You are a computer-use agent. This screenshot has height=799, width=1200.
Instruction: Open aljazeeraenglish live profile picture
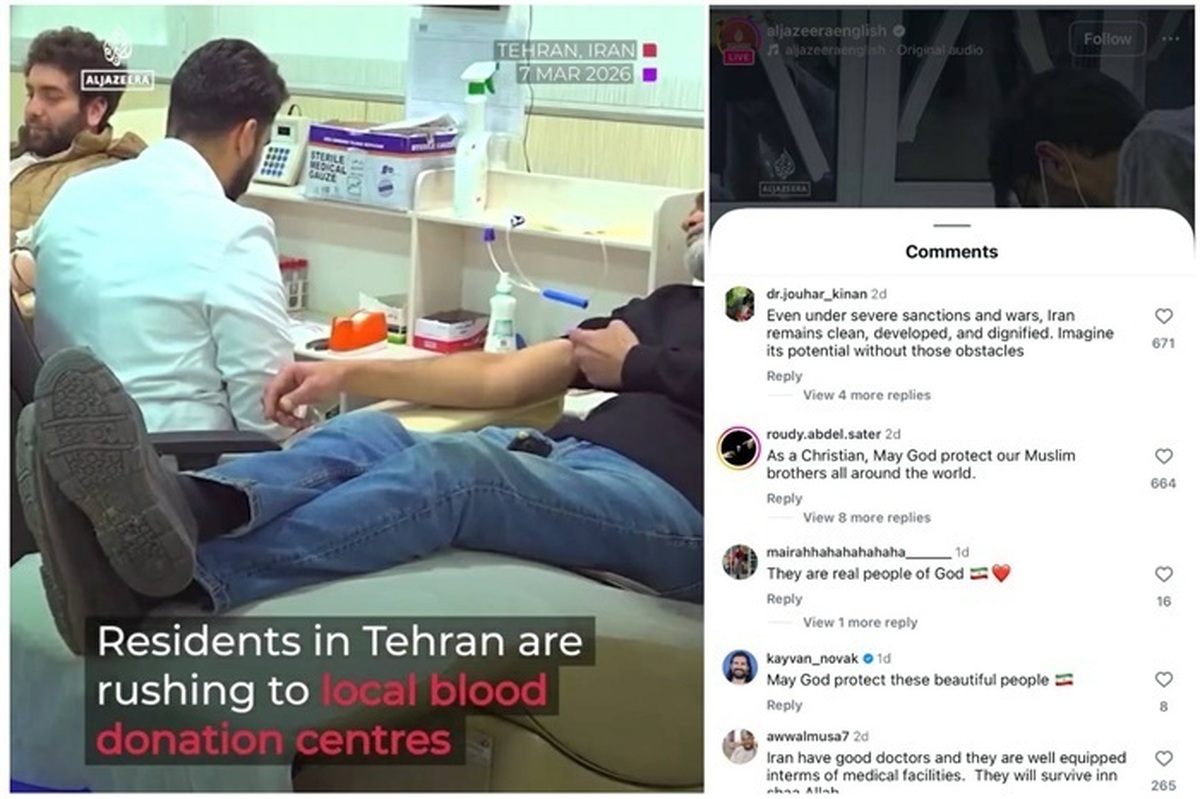click(739, 39)
